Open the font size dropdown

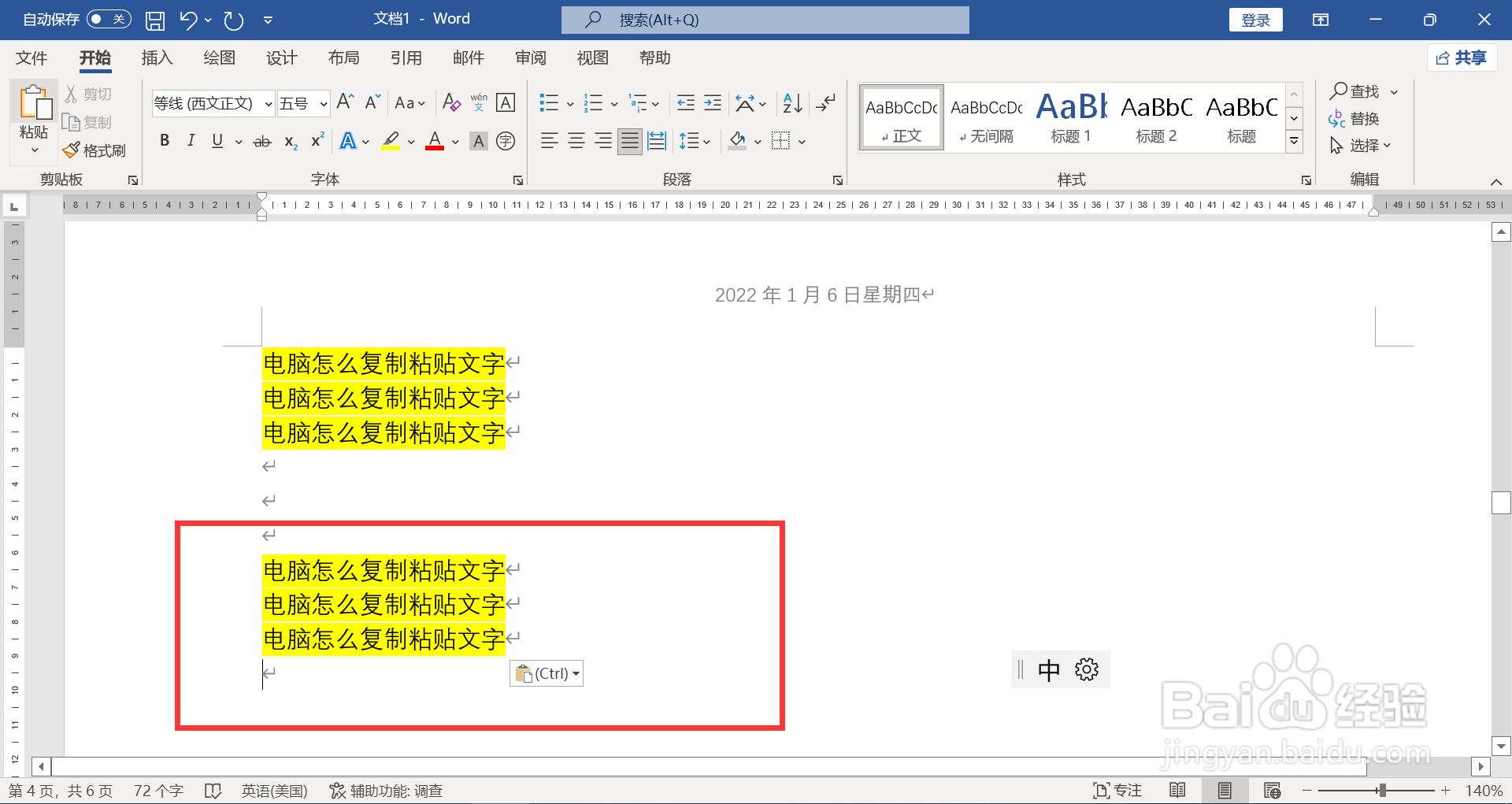324,103
